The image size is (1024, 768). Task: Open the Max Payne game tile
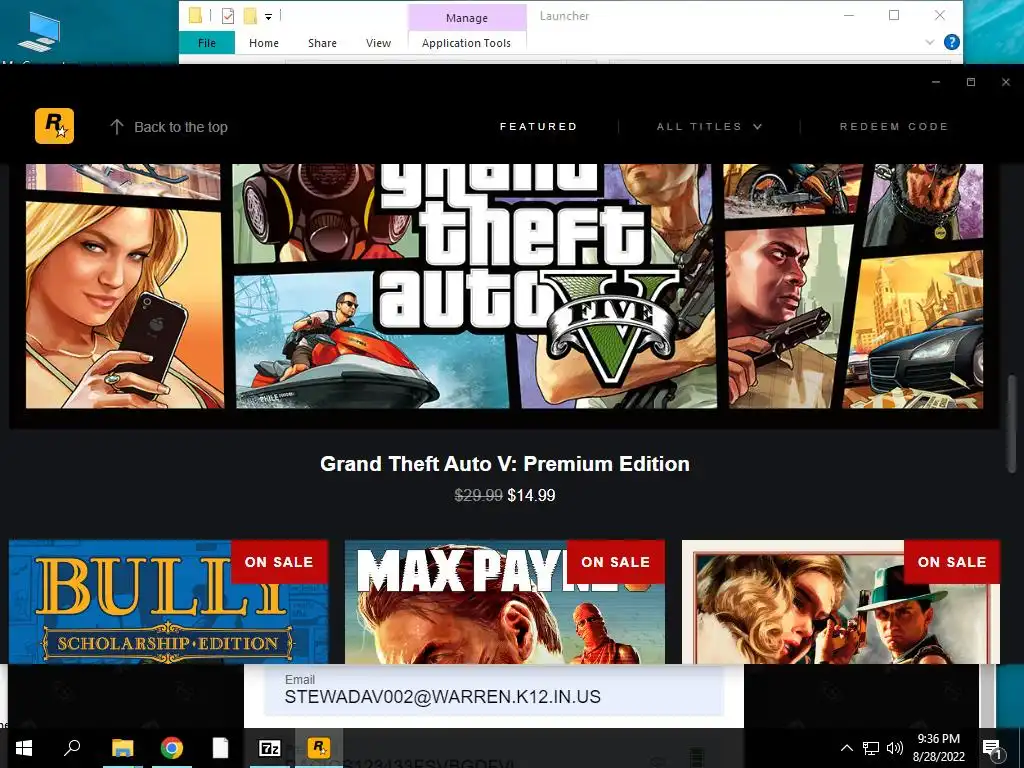pyautogui.click(x=504, y=601)
